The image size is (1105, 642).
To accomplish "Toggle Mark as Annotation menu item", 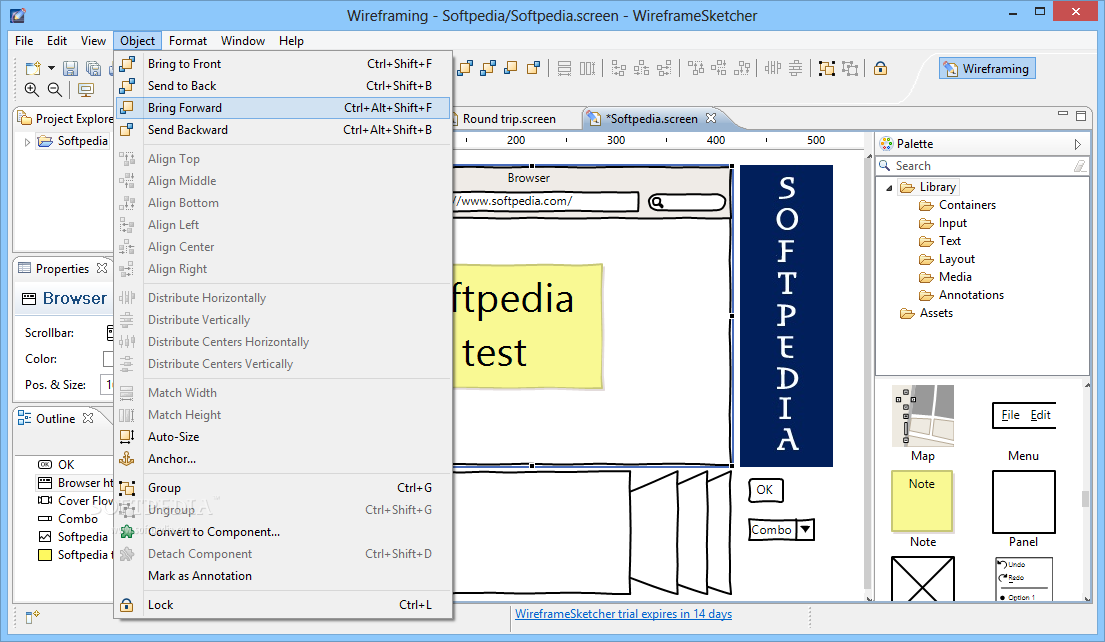I will click(283, 576).
